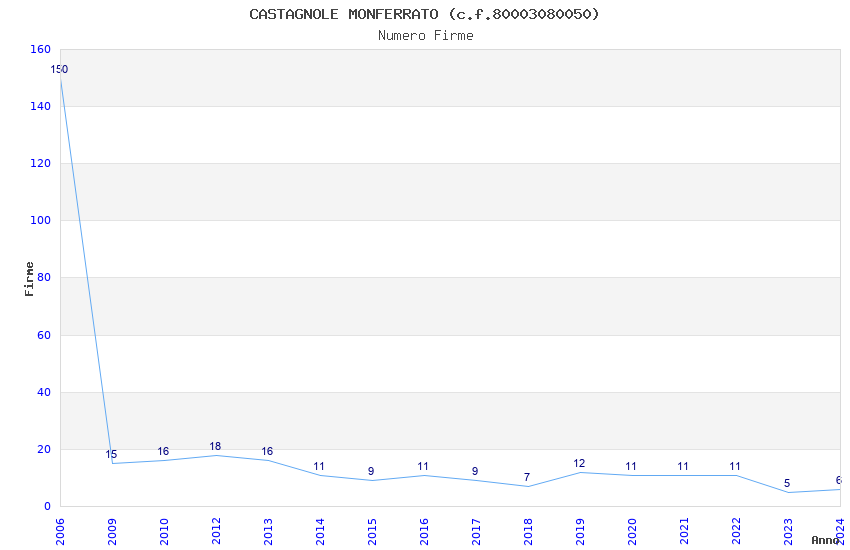The image size is (850, 550).
Task: Click the x-axis year 2014
Action: click(x=320, y=532)
